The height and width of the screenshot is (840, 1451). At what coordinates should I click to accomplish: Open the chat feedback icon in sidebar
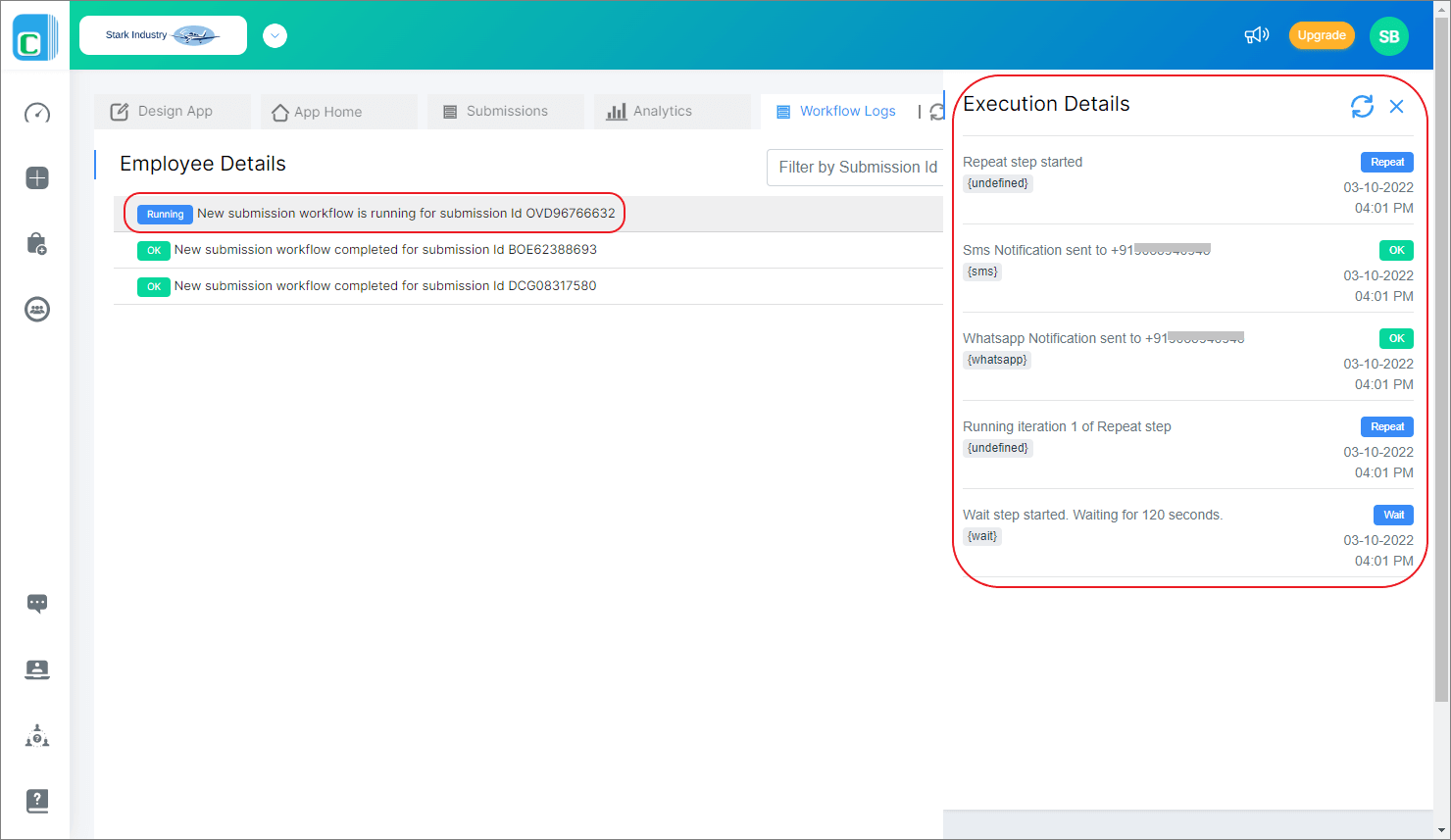tap(36, 603)
